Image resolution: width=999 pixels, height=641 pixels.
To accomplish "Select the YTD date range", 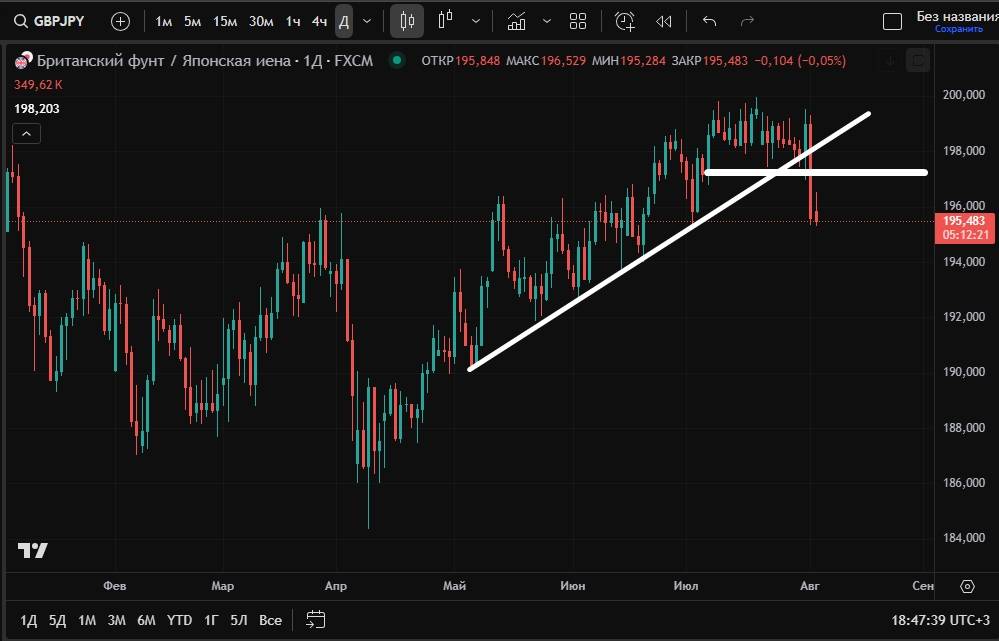I will point(179,620).
